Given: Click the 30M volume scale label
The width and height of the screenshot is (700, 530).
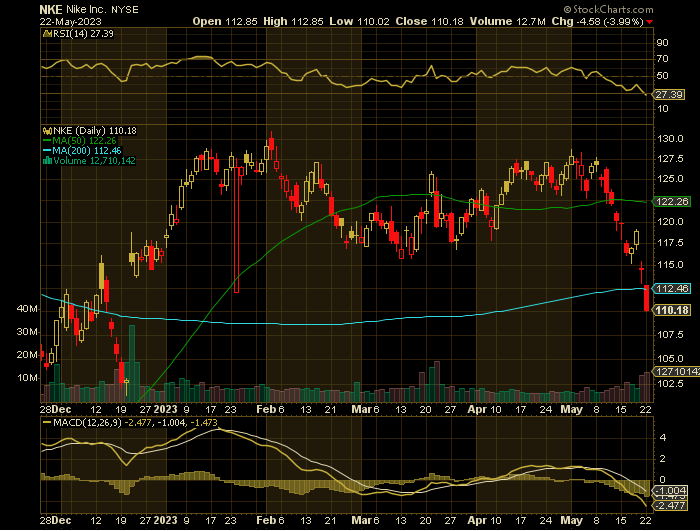Looking at the screenshot, I should pyautogui.click(x=27, y=332).
